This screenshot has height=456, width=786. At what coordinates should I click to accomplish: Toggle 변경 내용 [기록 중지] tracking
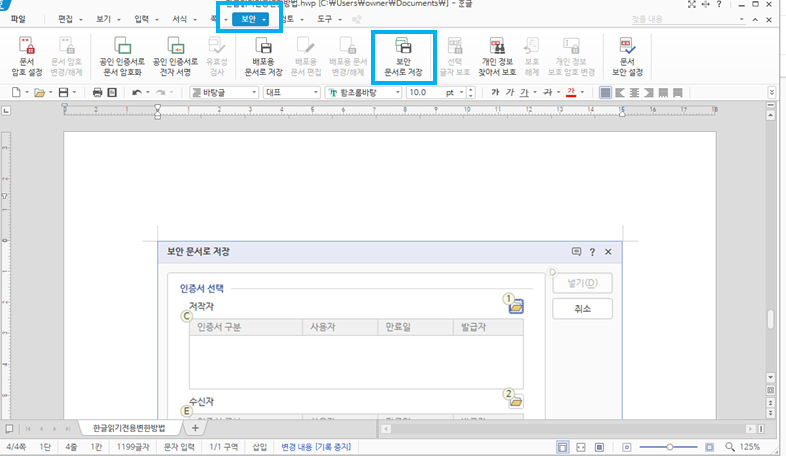tap(316, 446)
